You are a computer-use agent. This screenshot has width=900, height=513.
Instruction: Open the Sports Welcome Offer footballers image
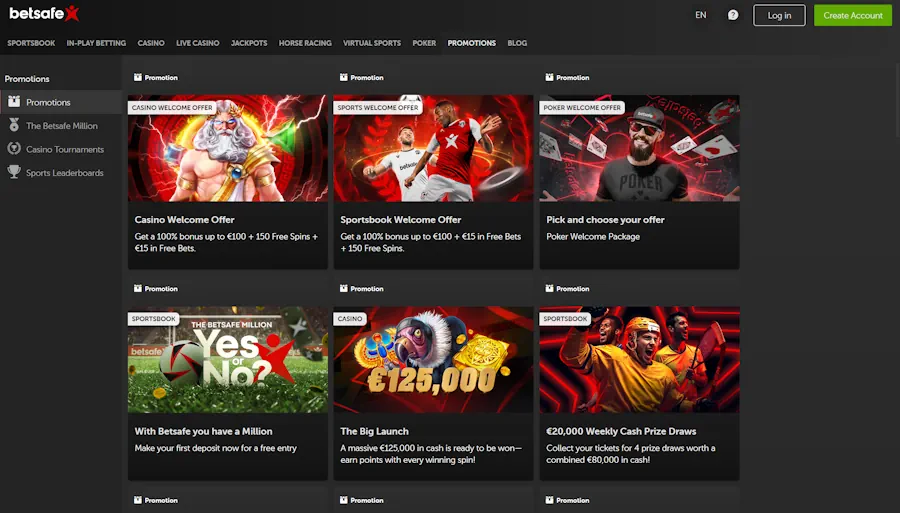[433, 148]
